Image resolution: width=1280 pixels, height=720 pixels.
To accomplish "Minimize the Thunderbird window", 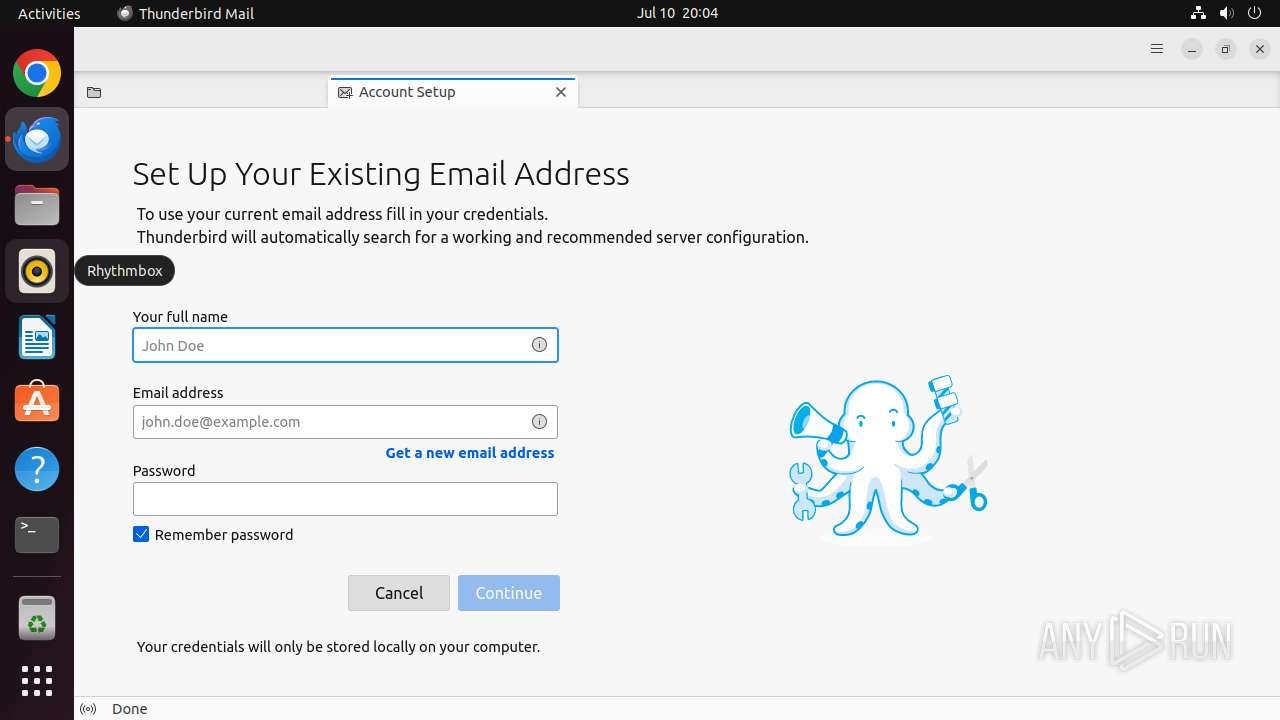I will pyautogui.click(x=1191, y=49).
